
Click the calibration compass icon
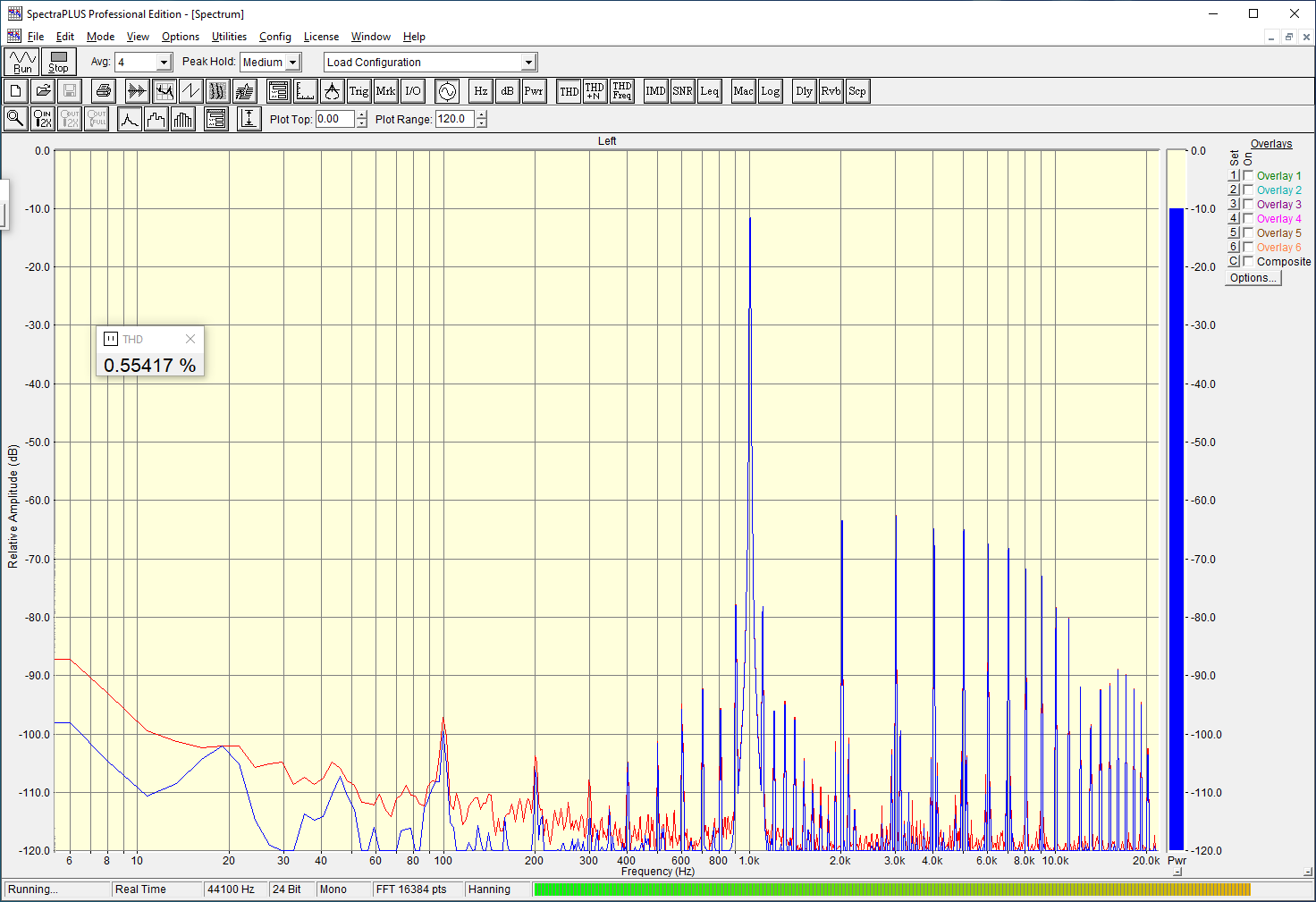(332, 91)
